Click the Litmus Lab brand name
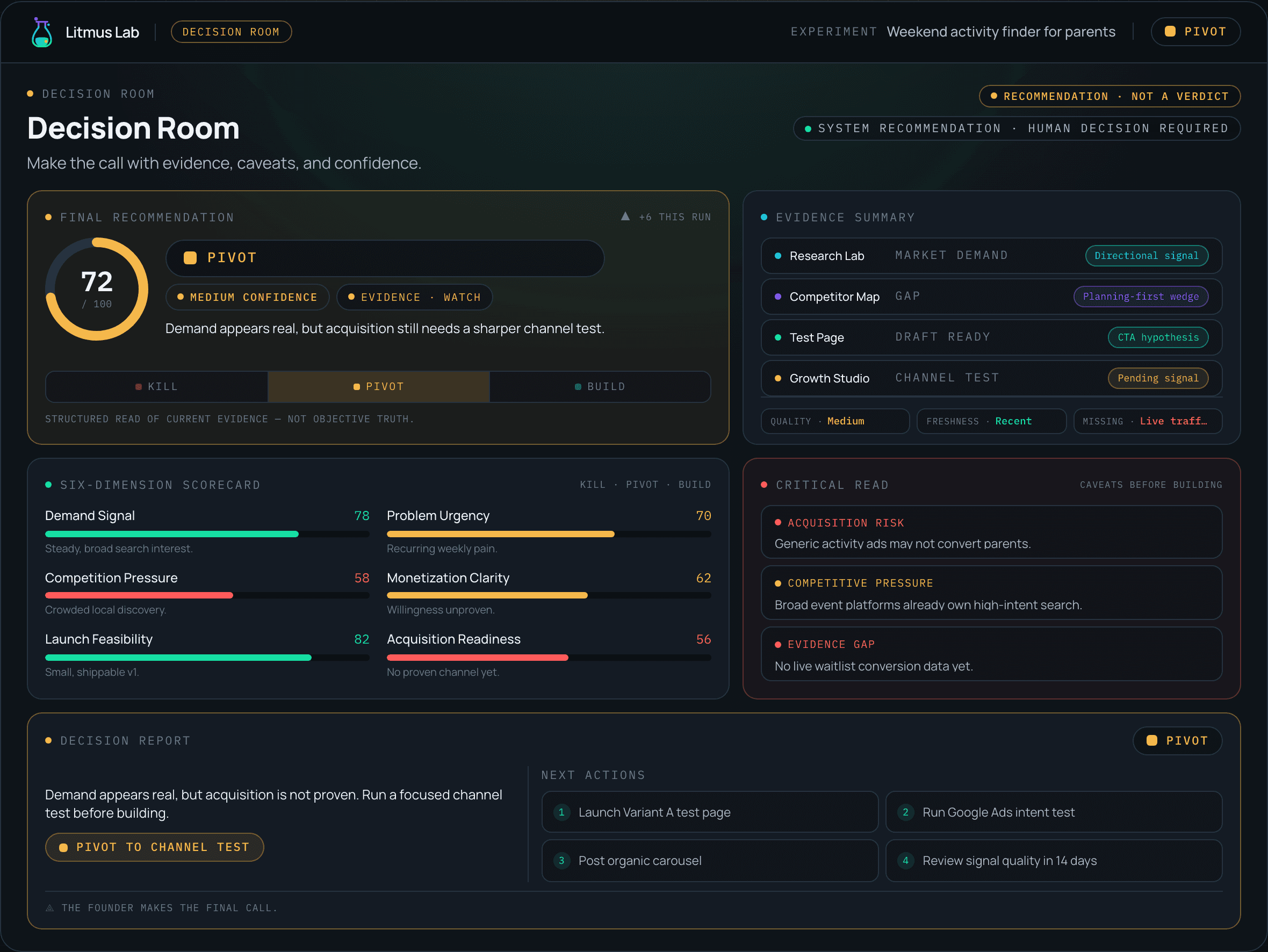1268x952 pixels. tap(102, 32)
